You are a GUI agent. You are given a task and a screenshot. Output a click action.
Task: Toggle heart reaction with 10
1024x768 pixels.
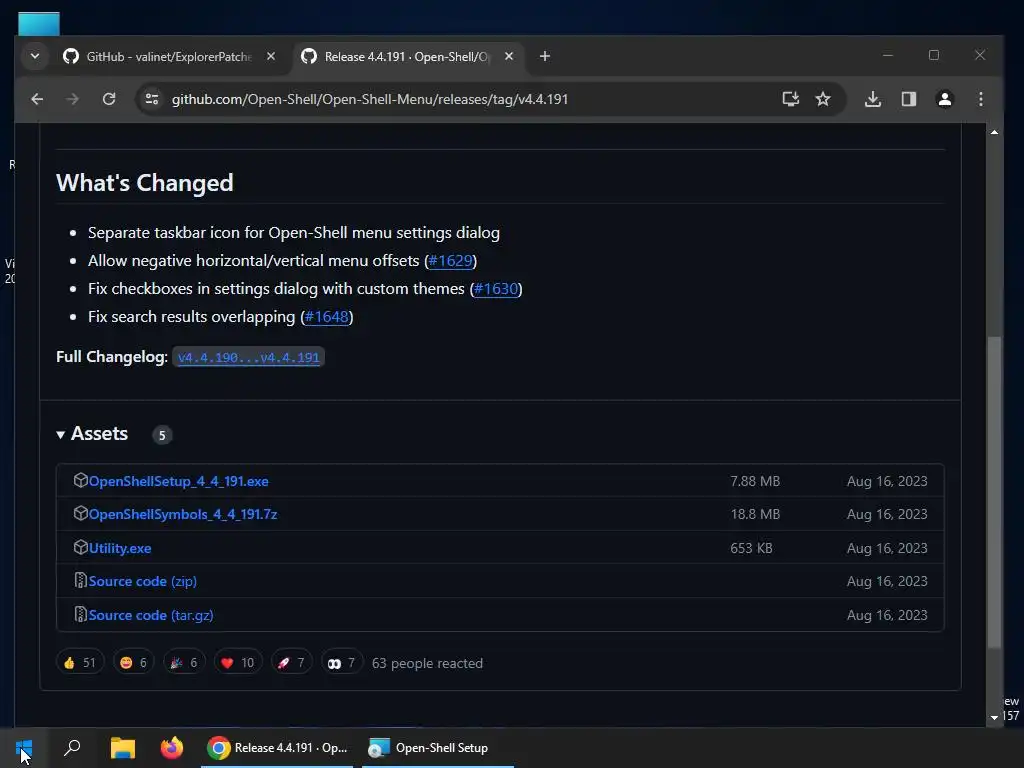tap(238, 663)
